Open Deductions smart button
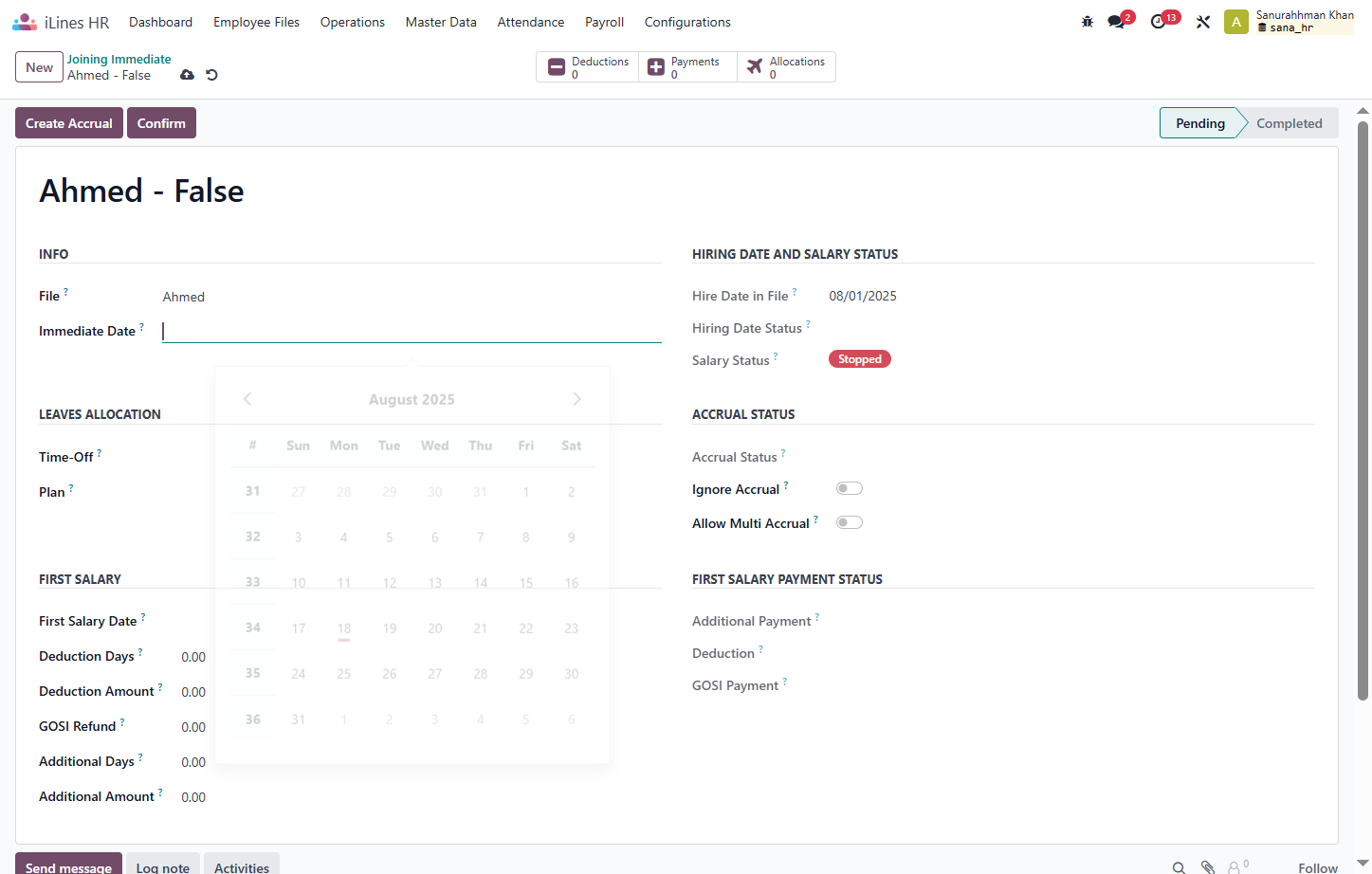 [588, 67]
